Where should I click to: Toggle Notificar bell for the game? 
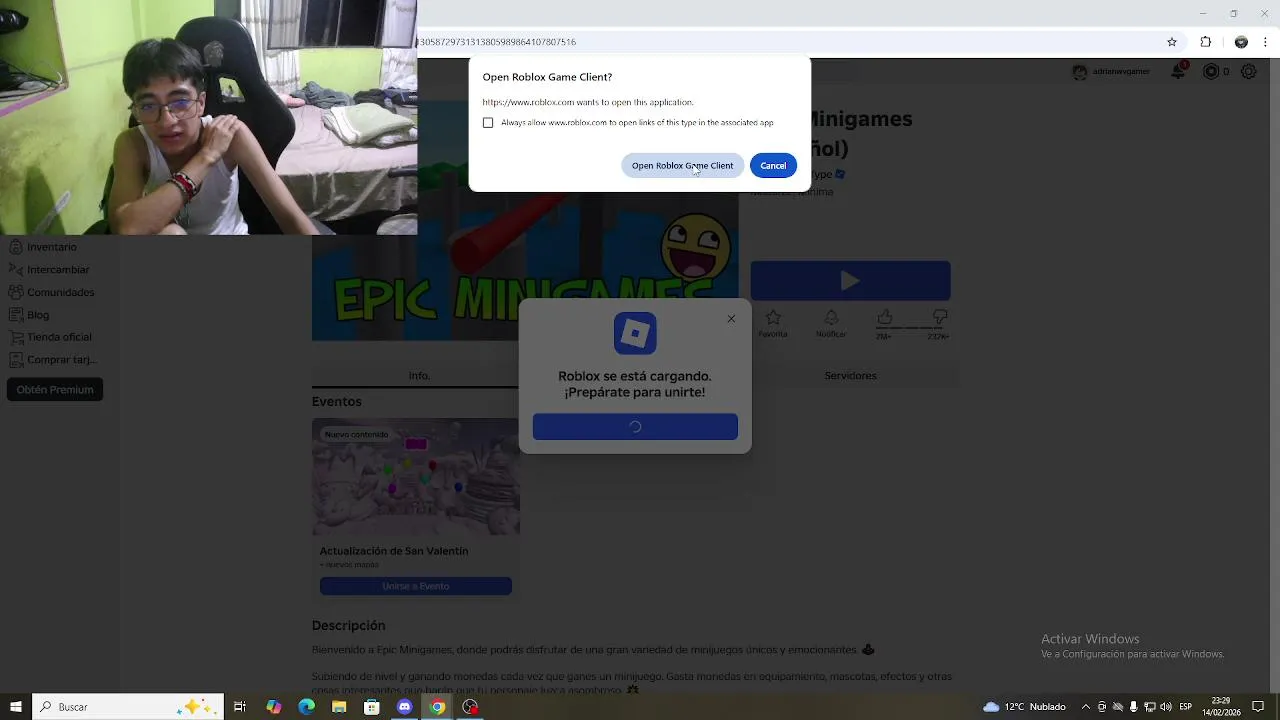tap(831, 318)
